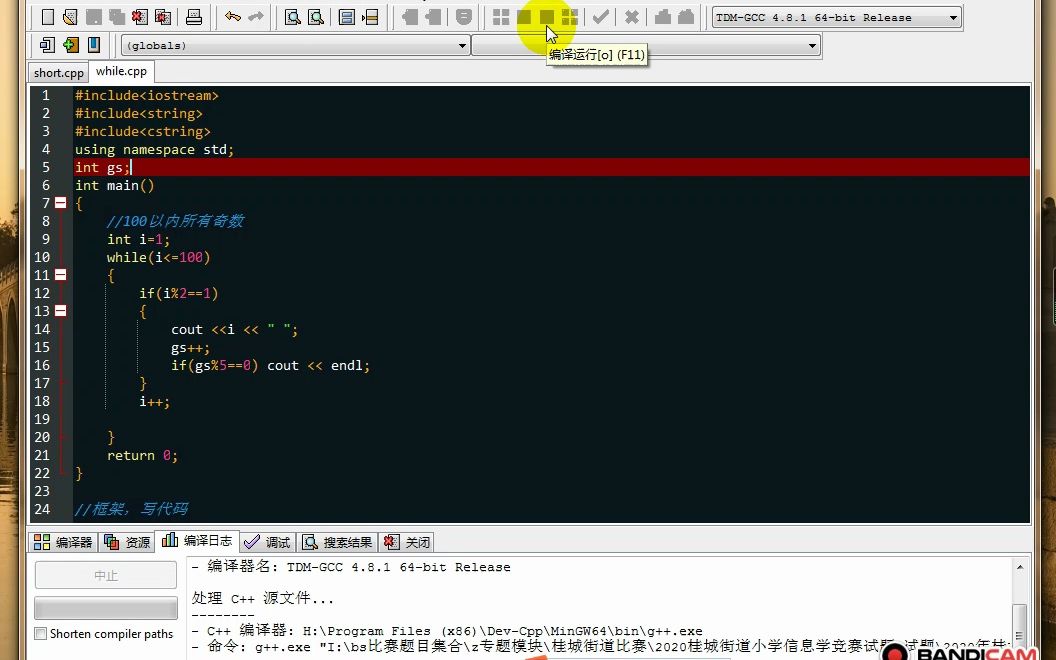Click 'using namespace std;' line
The image size is (1056, 660).
tap(154, 150)
